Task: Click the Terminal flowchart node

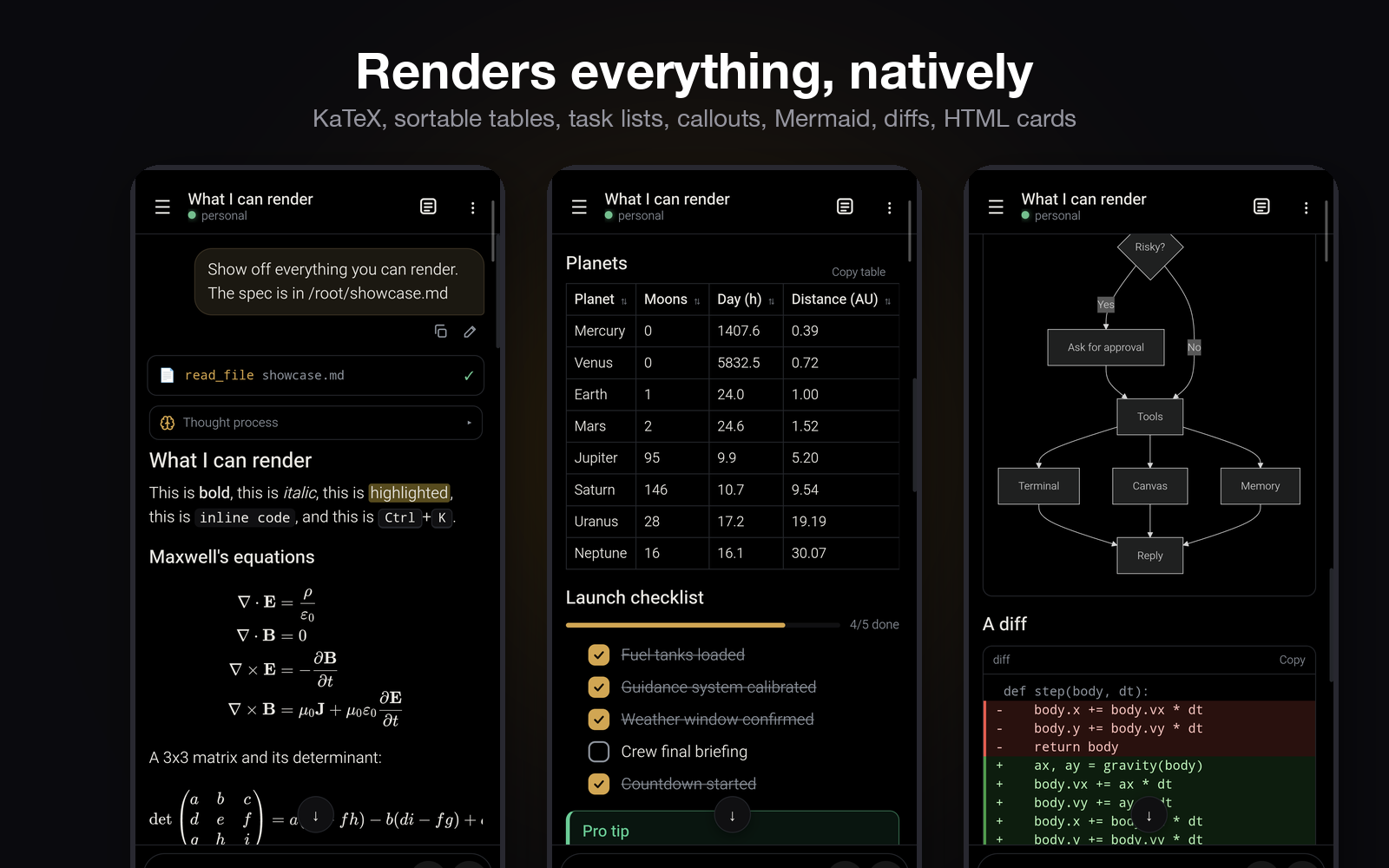Action: 1039,486
